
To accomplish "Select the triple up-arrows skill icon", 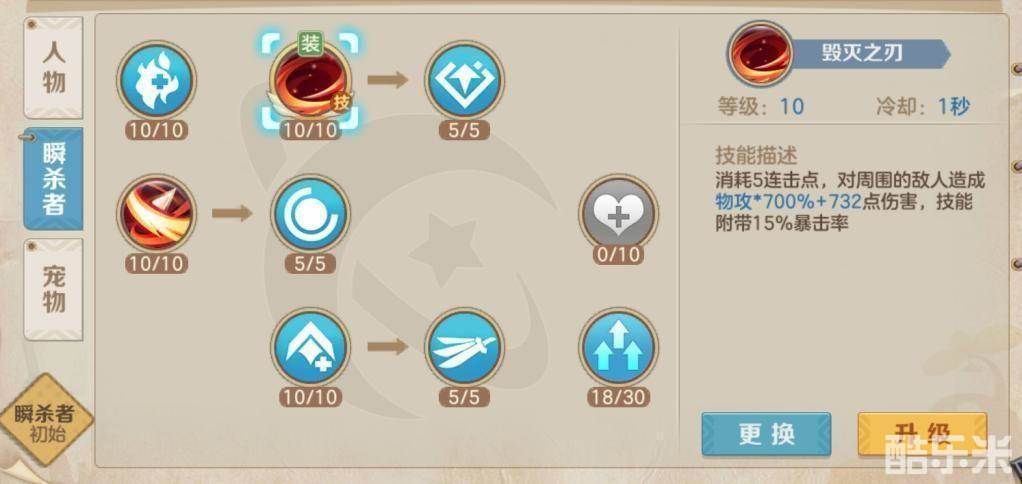I will pyautogui.click(x=619, y=347).
